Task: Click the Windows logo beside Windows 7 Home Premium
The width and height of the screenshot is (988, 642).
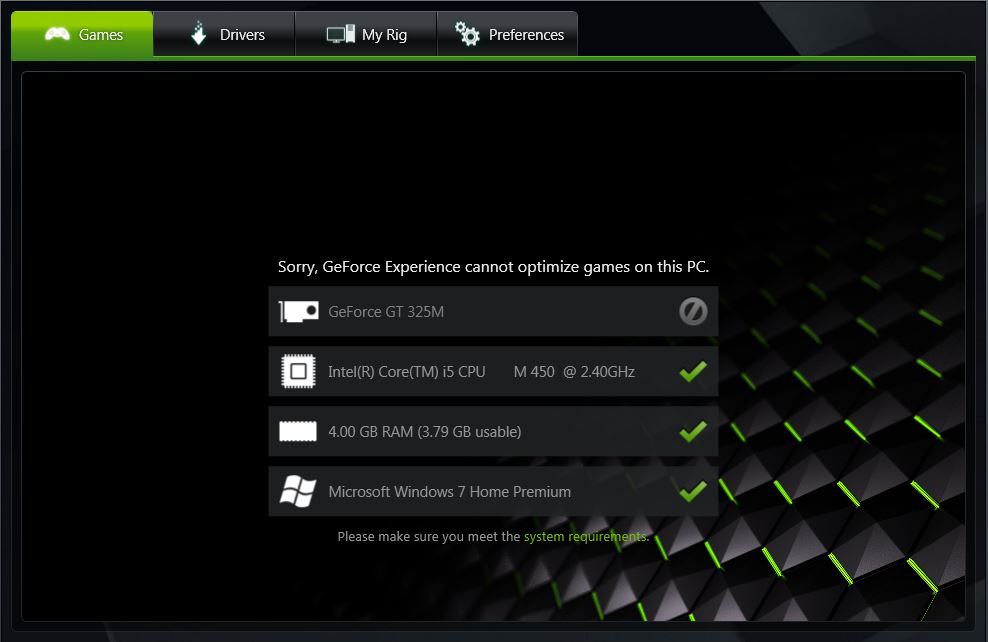Action: click(298, 491)
